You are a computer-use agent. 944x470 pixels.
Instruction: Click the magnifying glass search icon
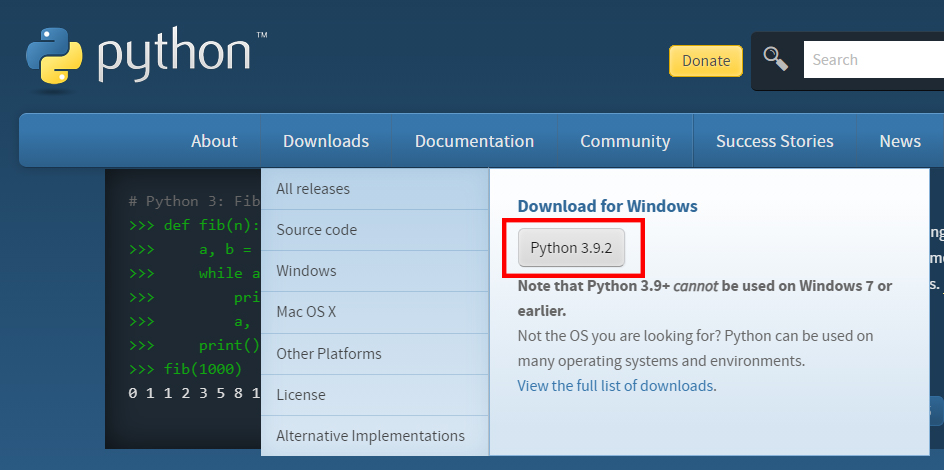click(x=775, y=59)
